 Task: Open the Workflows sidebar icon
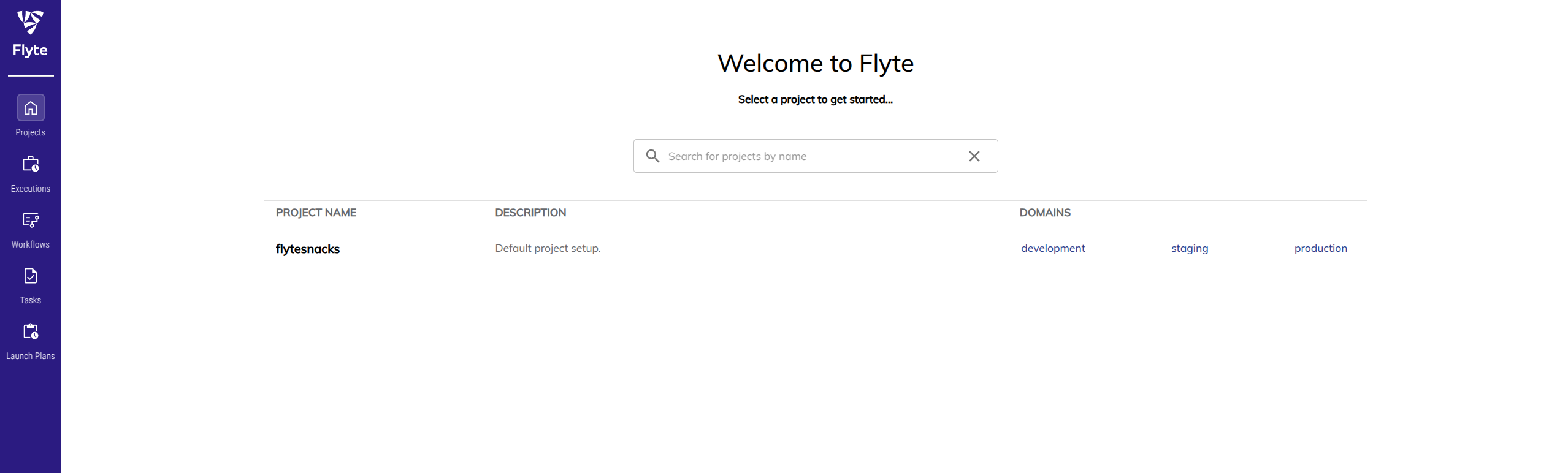pos(31,221)
